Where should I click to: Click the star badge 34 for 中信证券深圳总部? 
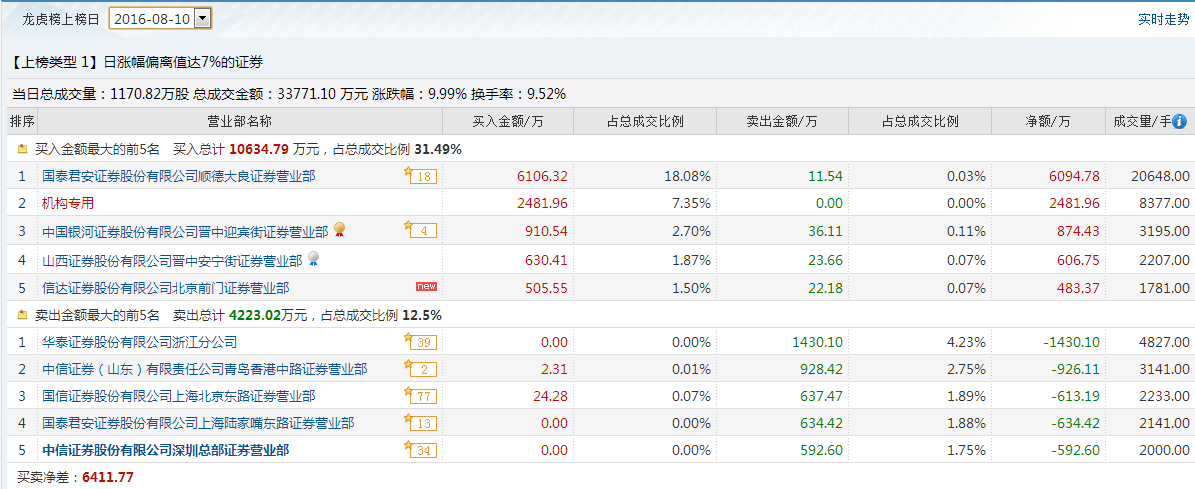pyautogui.click(x=421, y=449)
